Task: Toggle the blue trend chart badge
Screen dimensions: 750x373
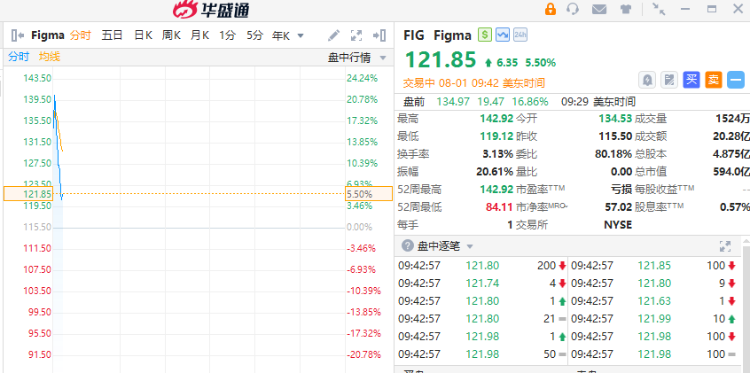Action: click(x=503, y=35)
